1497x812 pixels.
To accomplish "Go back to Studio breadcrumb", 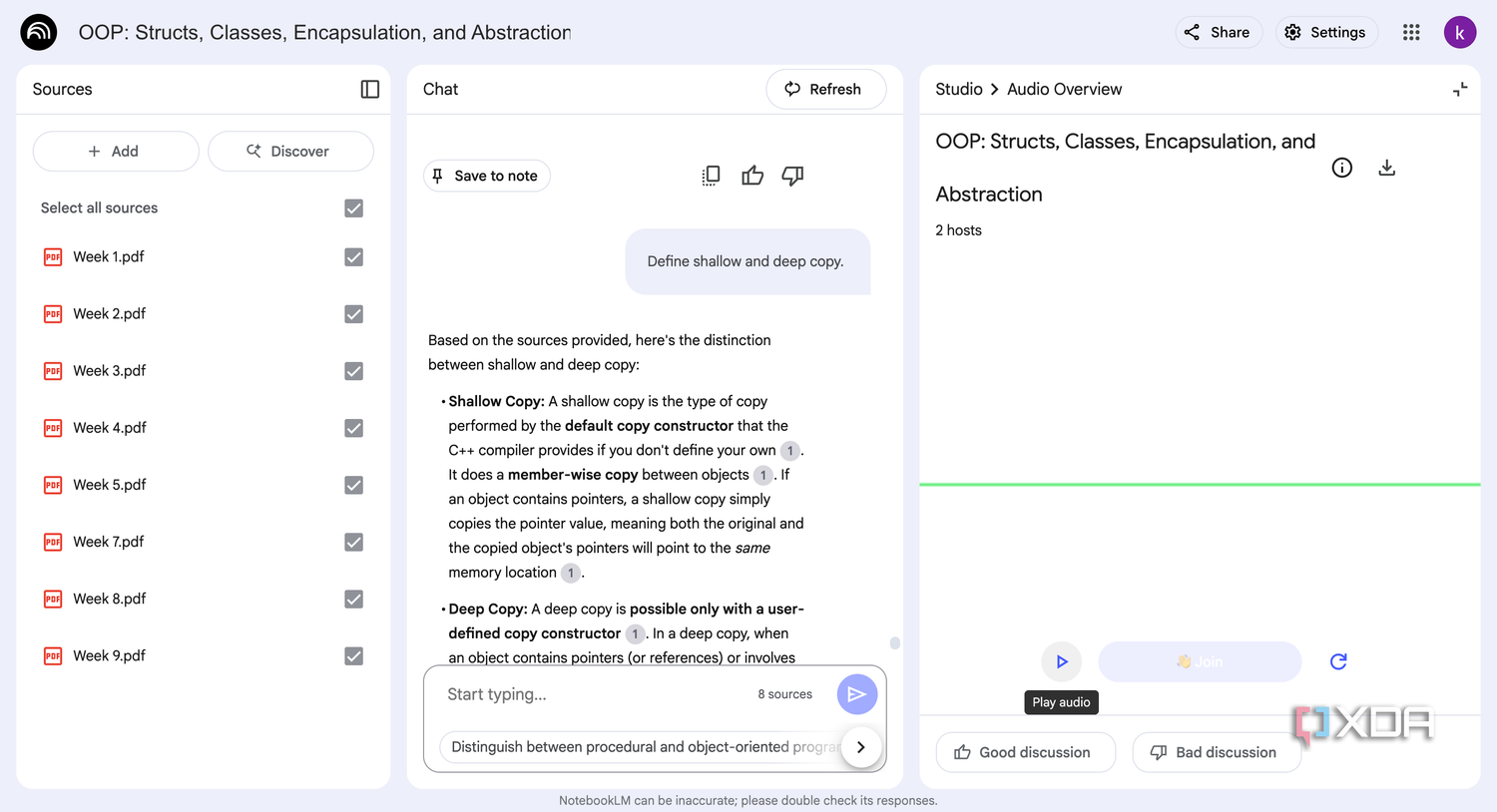I will point(959,89).
